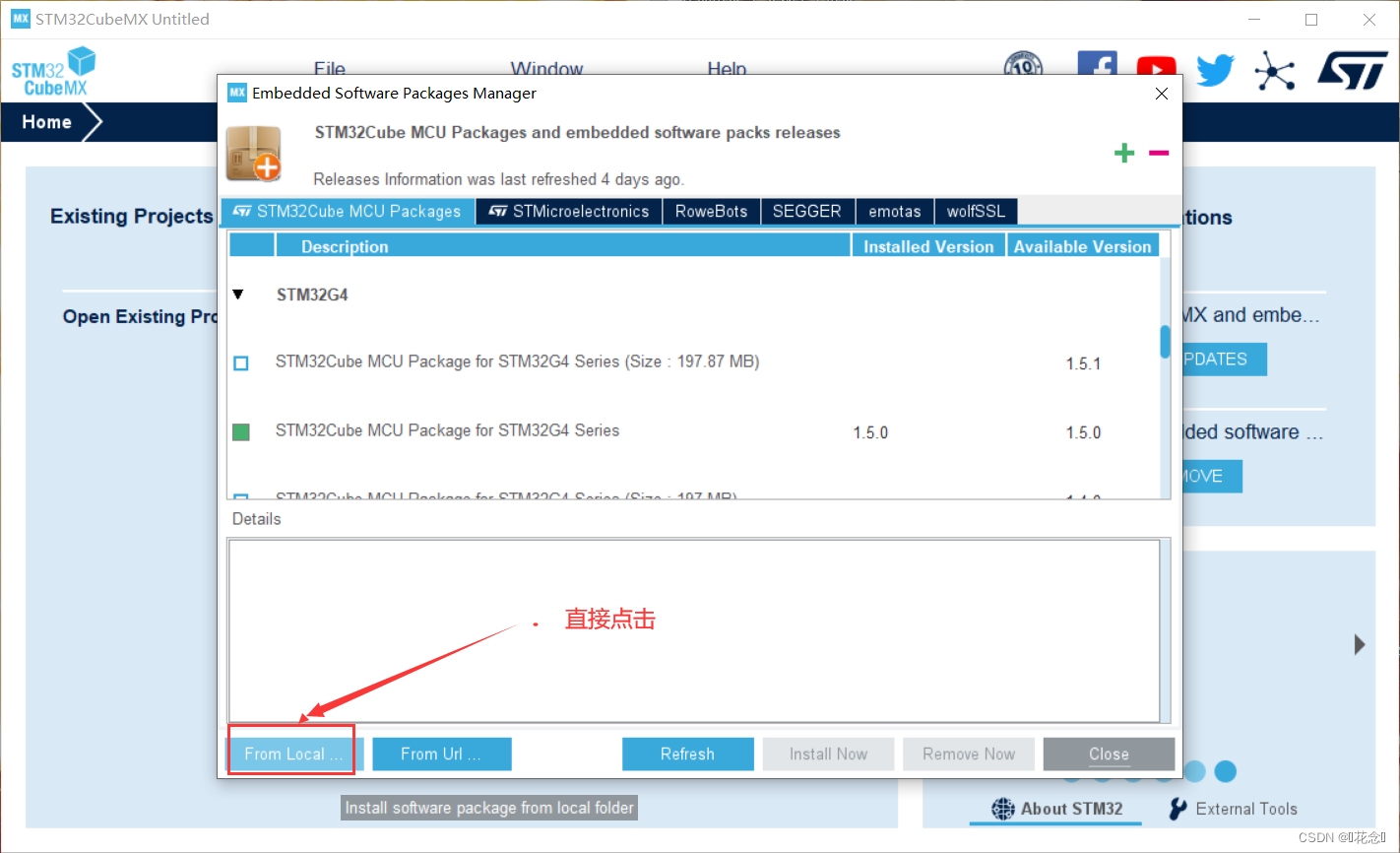Click the Details panel scrollbar
1400x853 pixels.
pyautogui.click(x=1167, y=630)
